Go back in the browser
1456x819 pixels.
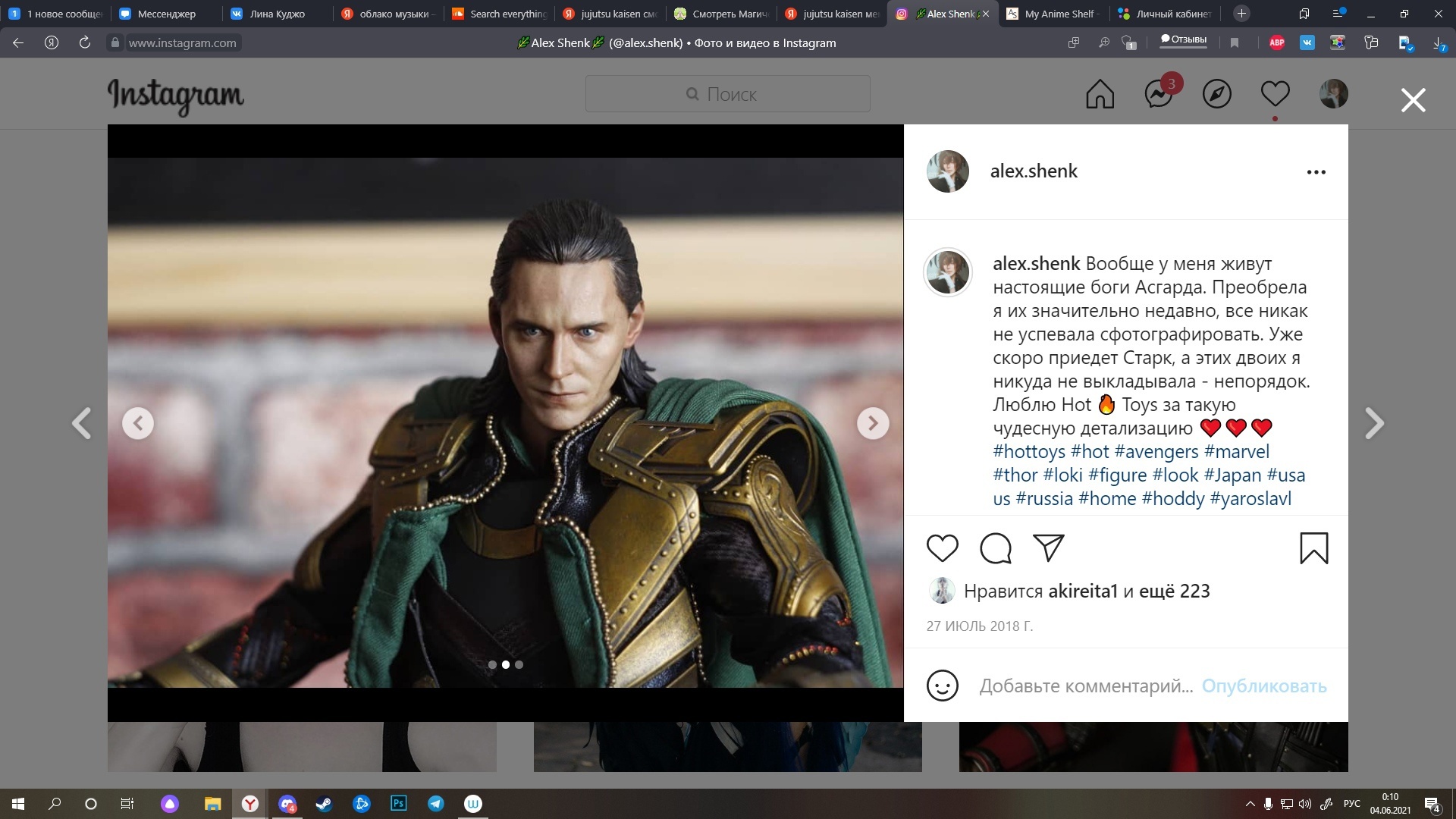click(x=18, y=43)
